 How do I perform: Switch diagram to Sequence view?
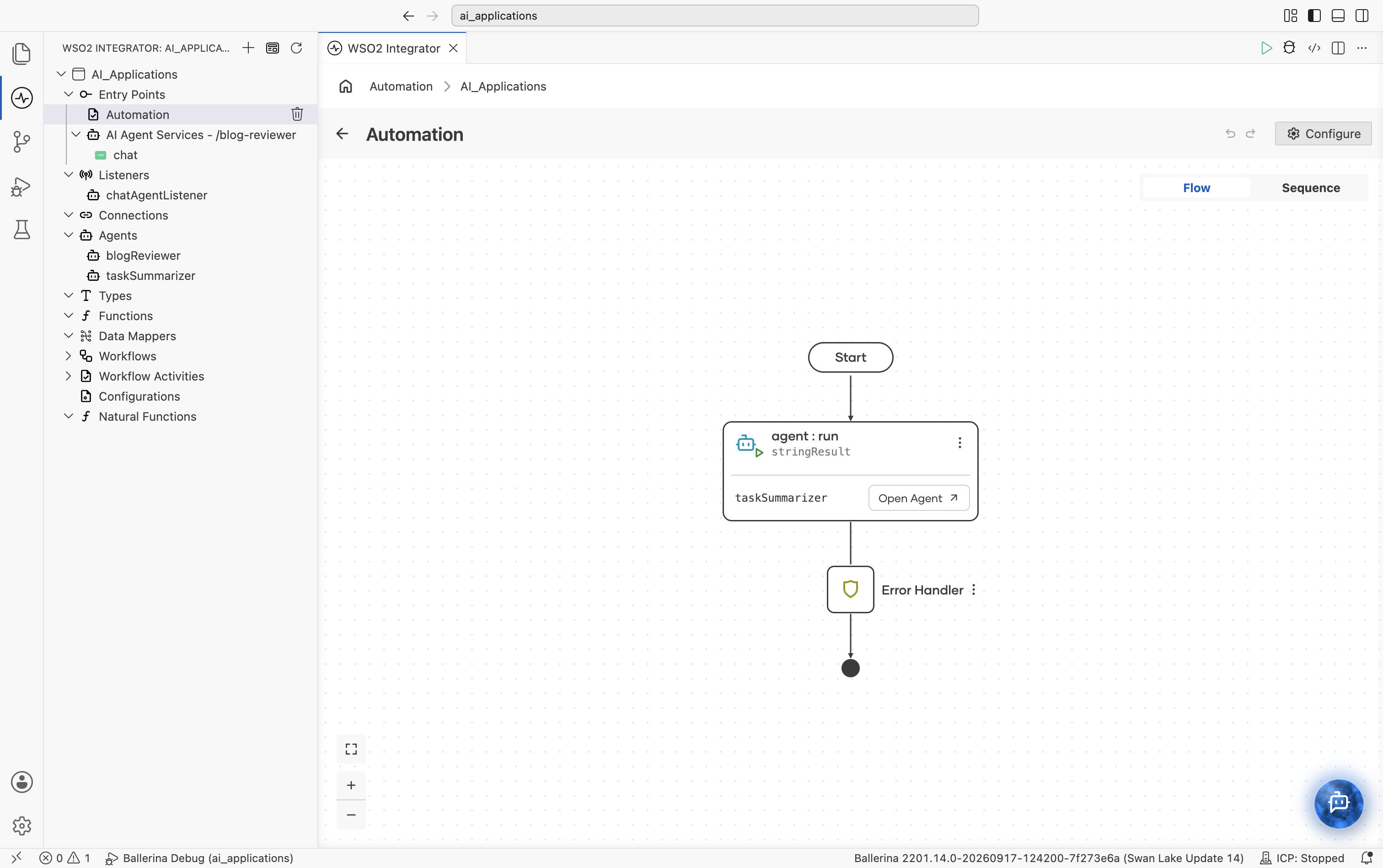(x=1311, y=188)
